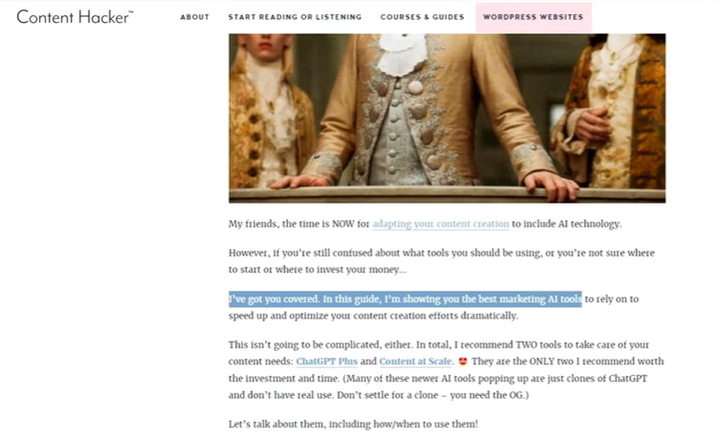Go to COURSES & GUIDES
This screenshot has width=720, height=439.
[422, 17]
